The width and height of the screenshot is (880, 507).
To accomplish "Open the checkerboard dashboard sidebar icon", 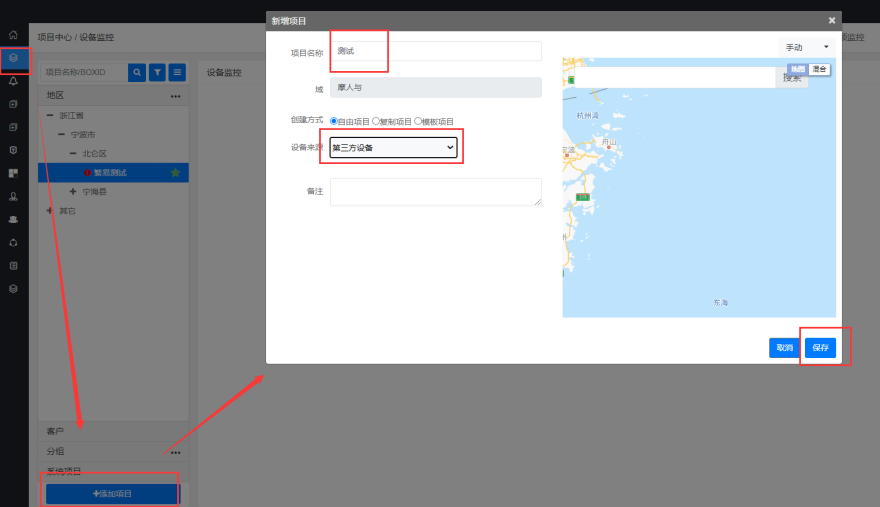I will click(13, 173).
